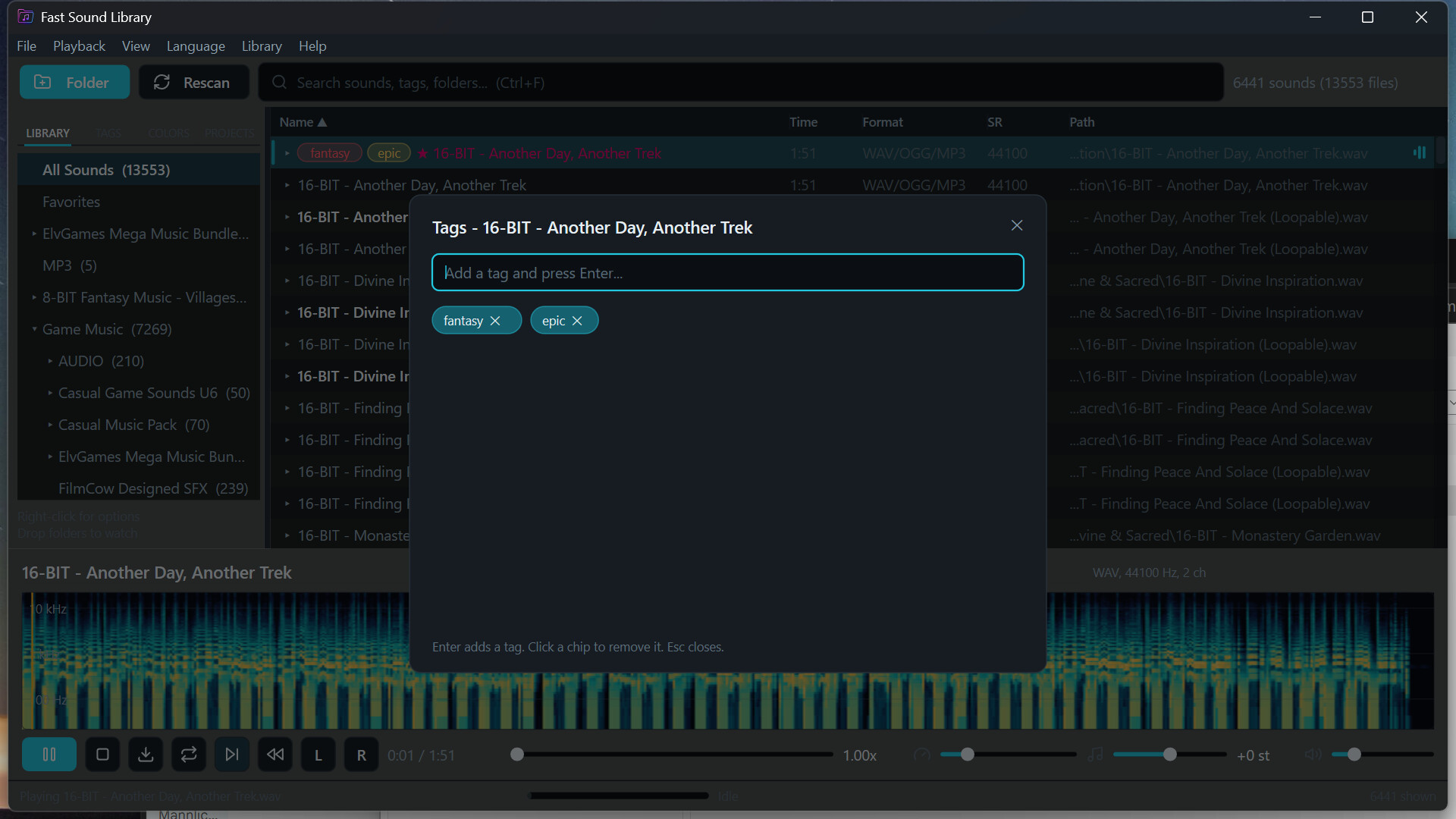The height and width of the screenshot is (819, 1456).
Task: Click the Rescan button
Action: point(193,82)
